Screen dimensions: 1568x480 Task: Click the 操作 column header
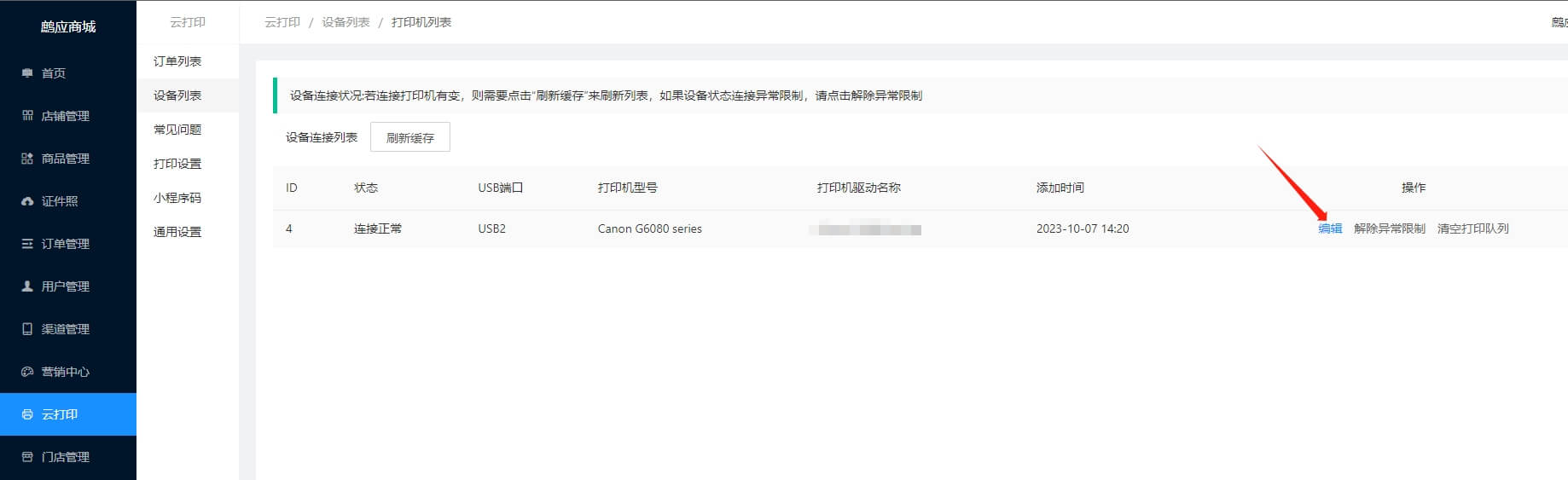click(1414, 188)
